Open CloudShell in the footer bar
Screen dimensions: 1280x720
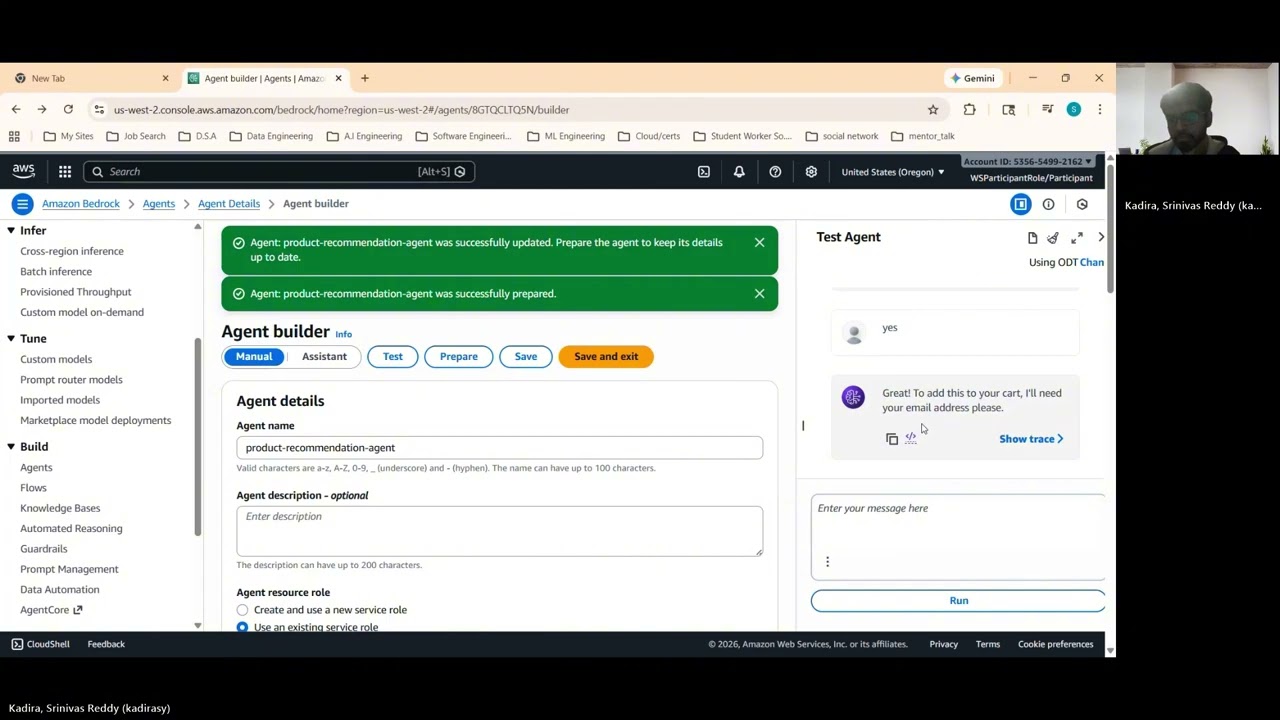click(40, 644)
